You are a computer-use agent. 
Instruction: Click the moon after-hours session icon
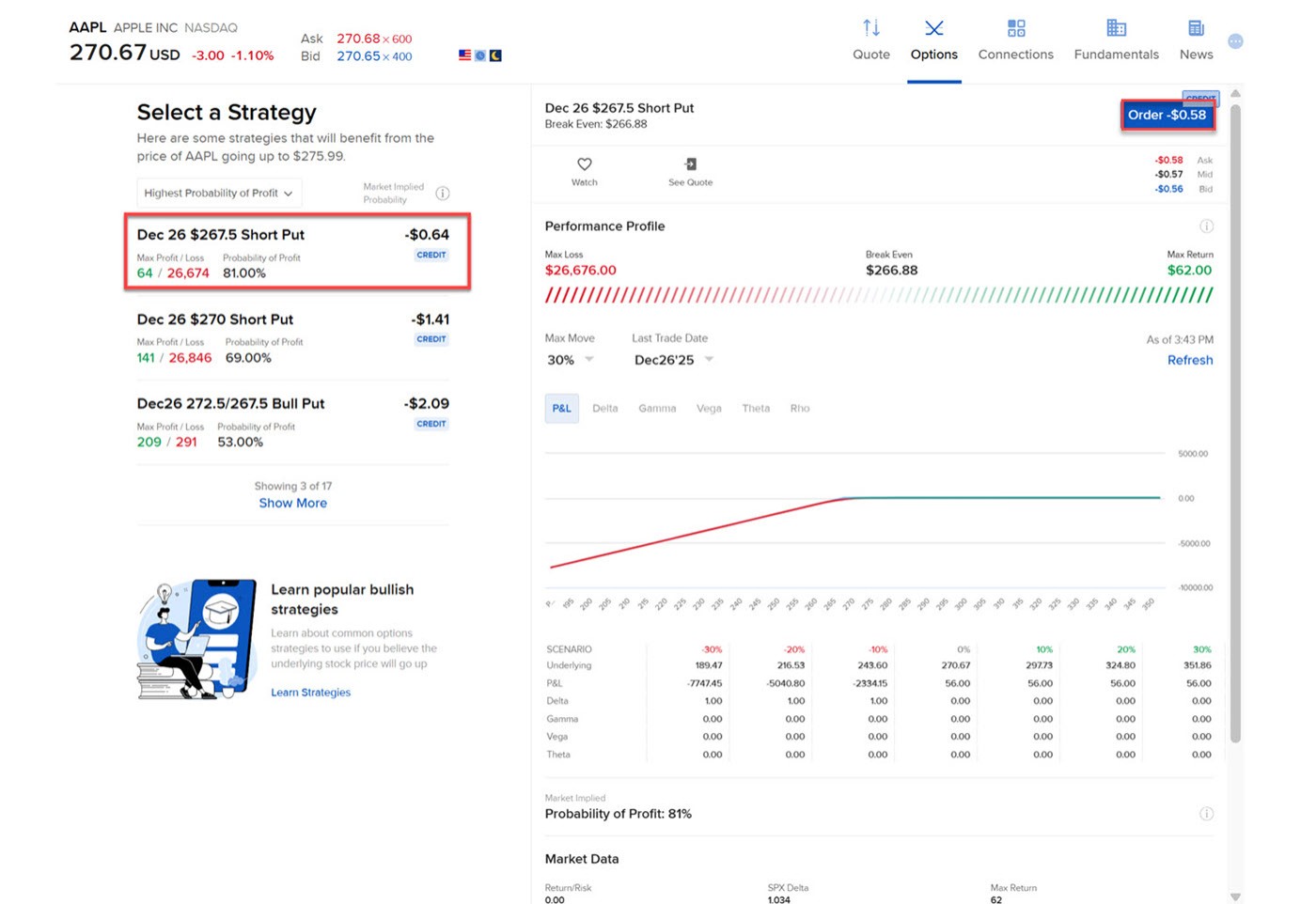tap(495, 55)
